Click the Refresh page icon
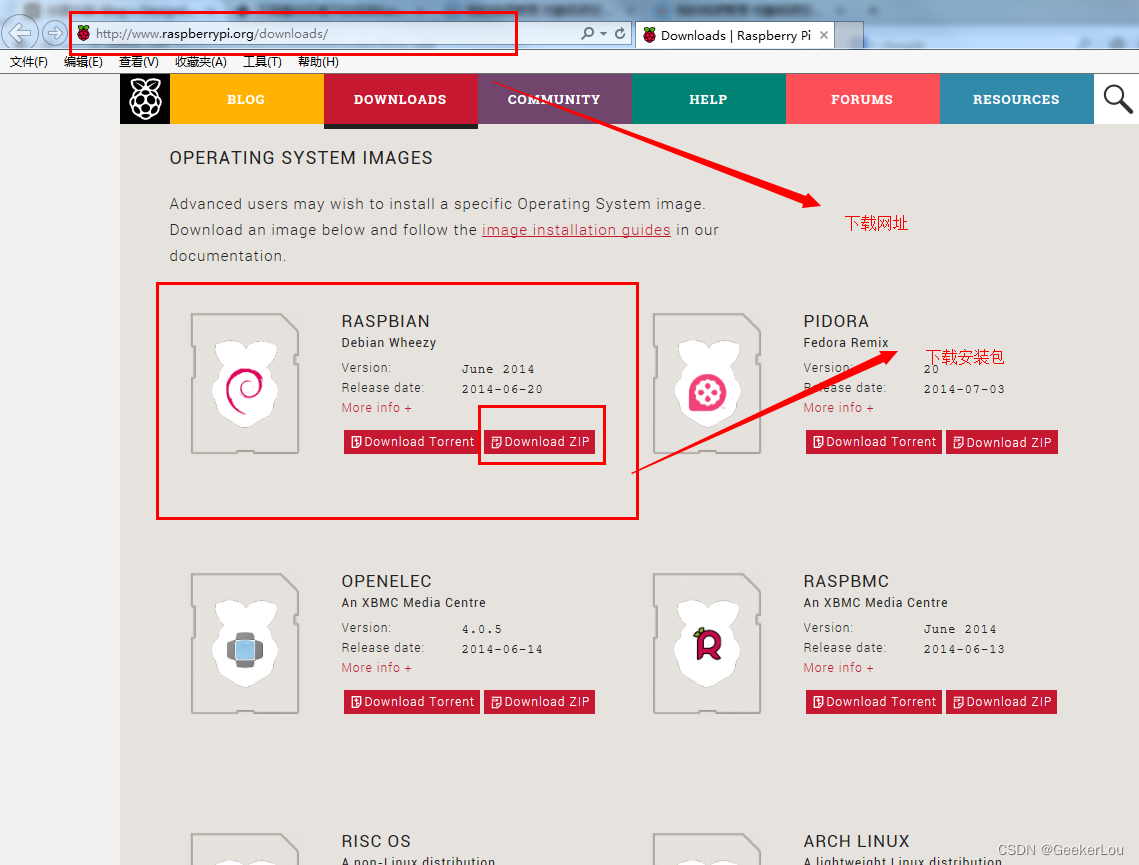1139x865 pixels. 620,33
